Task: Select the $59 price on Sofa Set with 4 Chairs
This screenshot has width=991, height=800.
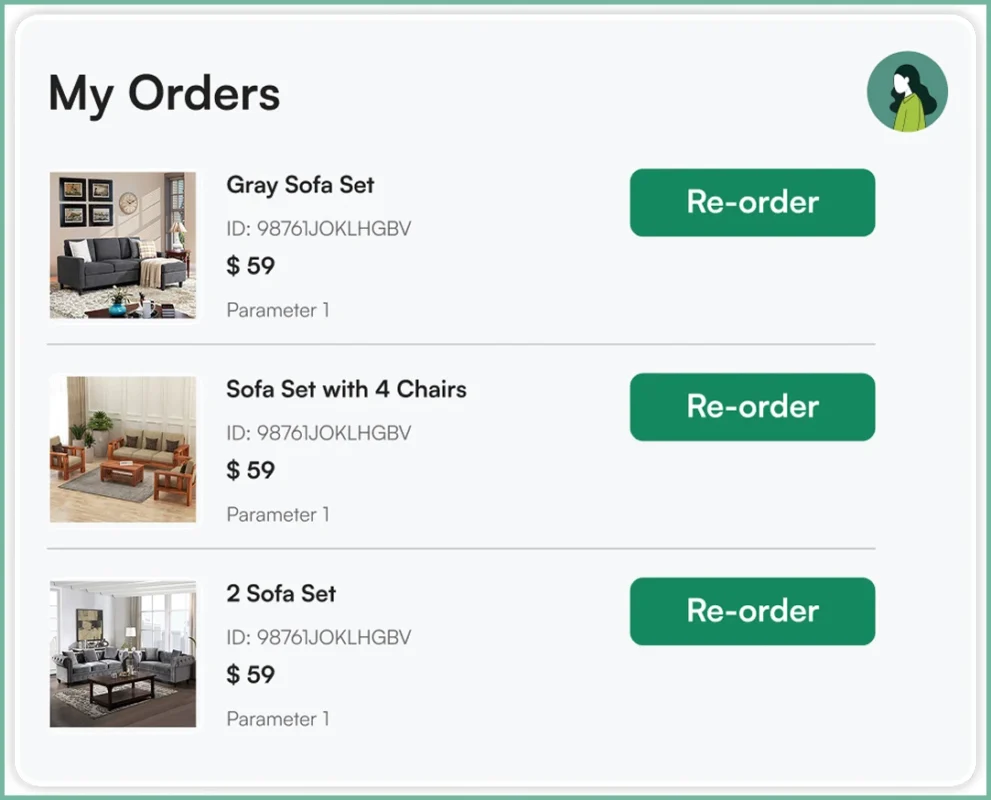Action: [250, 470]
